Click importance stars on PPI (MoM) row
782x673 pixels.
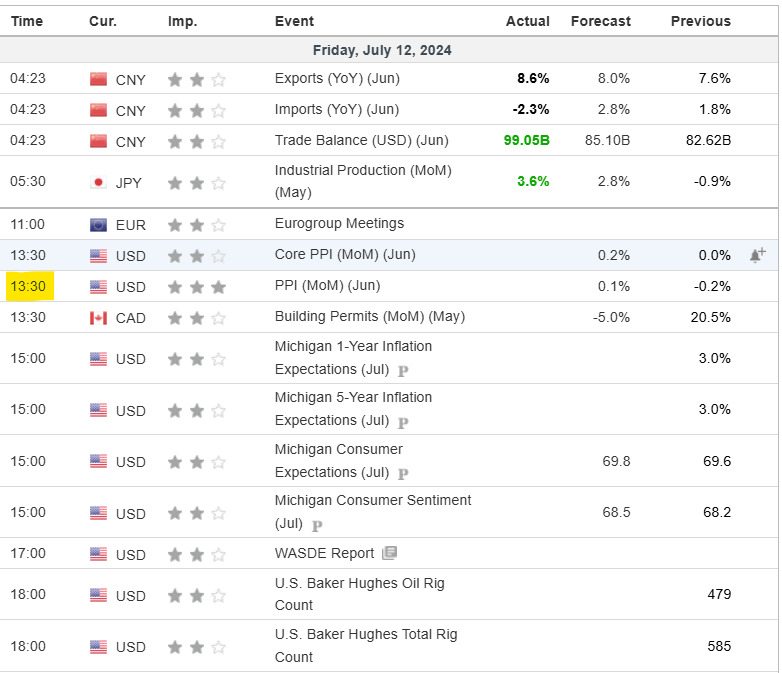(x=196, y=287)
